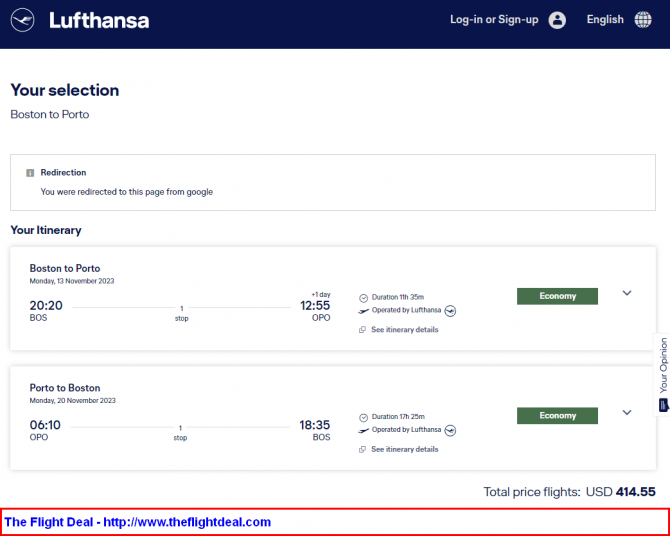Click Economy badge on return flight
670x536 pixels.
557,415
